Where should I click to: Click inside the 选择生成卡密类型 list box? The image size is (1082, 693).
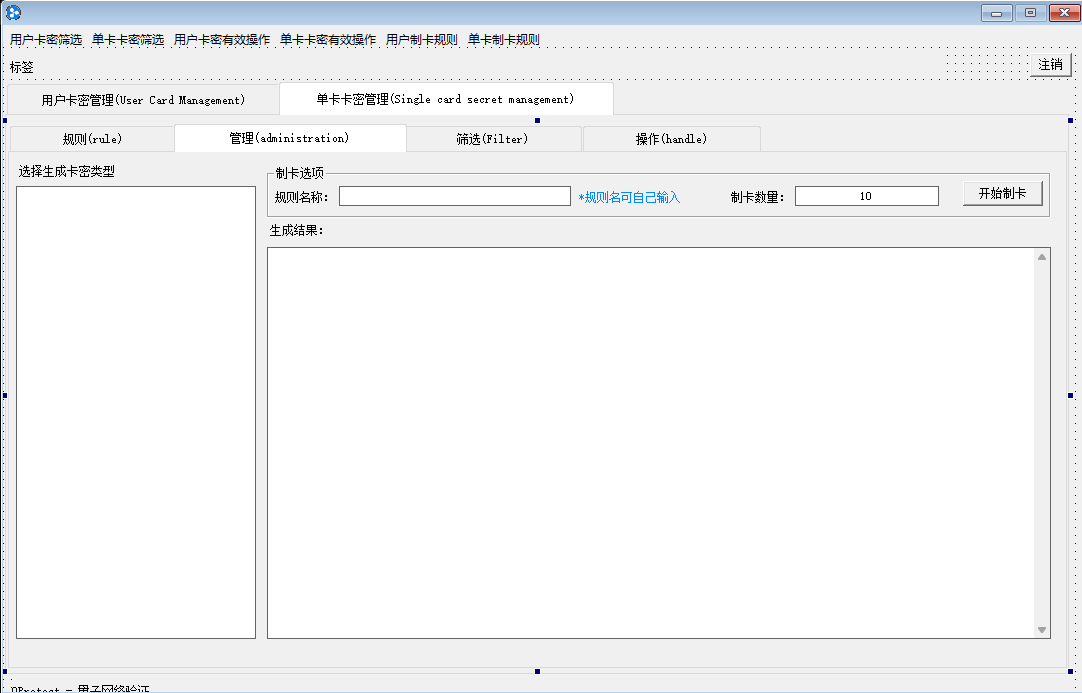click(136, 411)
